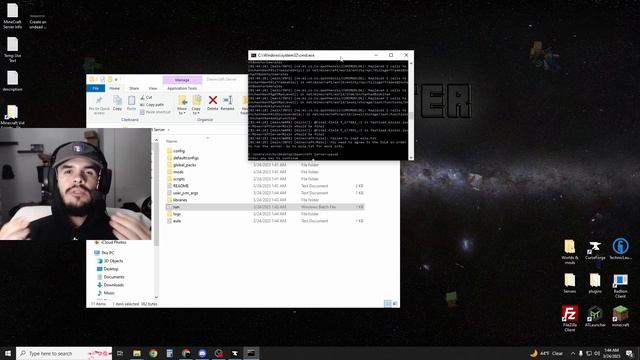
Task: Click the Delete icon in Explorer ribbon
Action: click(213, 102)
